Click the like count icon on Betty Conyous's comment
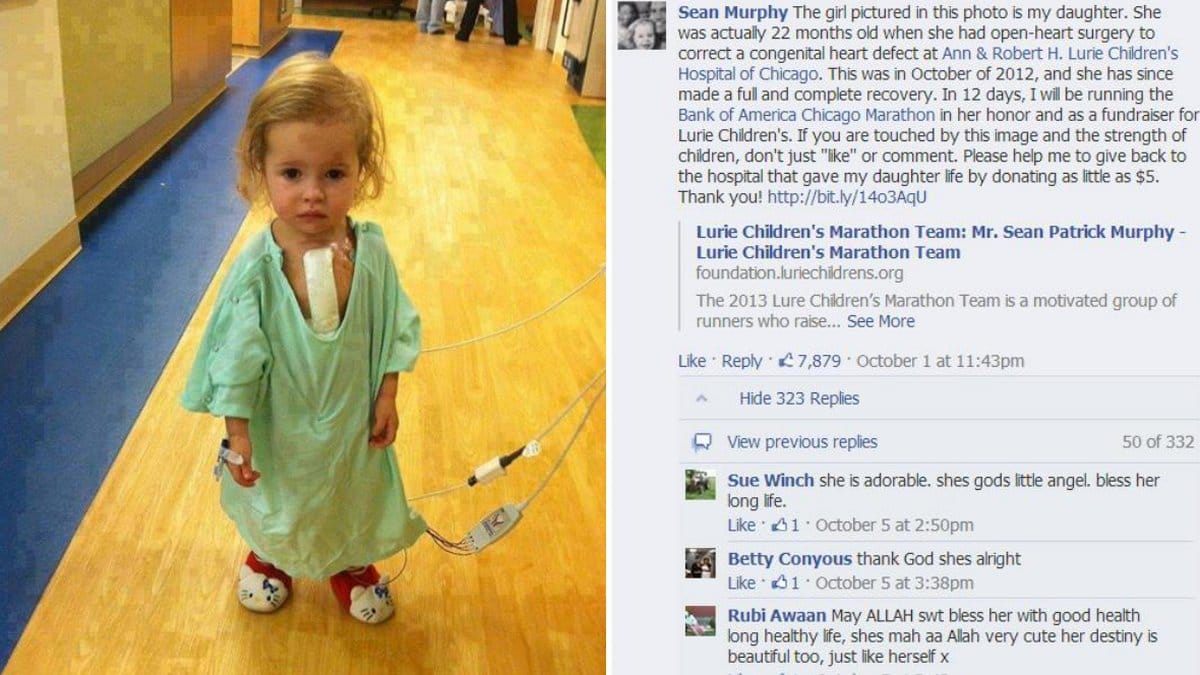 click(x=782, y=582)
